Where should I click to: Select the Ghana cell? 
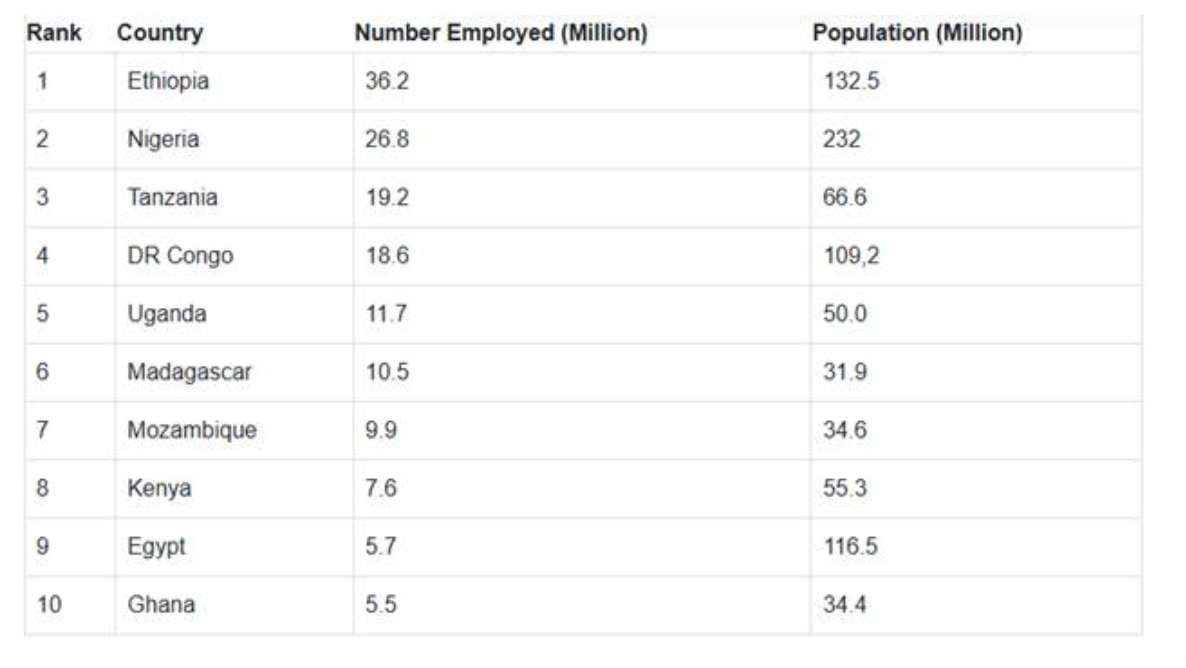coord(161,605)
